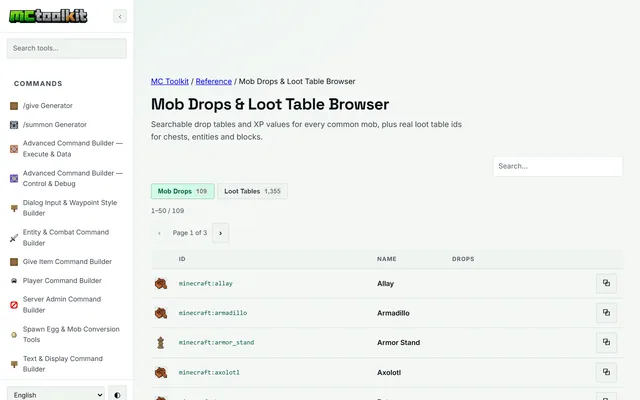This screenshot has width=640, height=400.
Task: Follow the MC Toolkit breadcrumb link
Action: tap(170, 81)
